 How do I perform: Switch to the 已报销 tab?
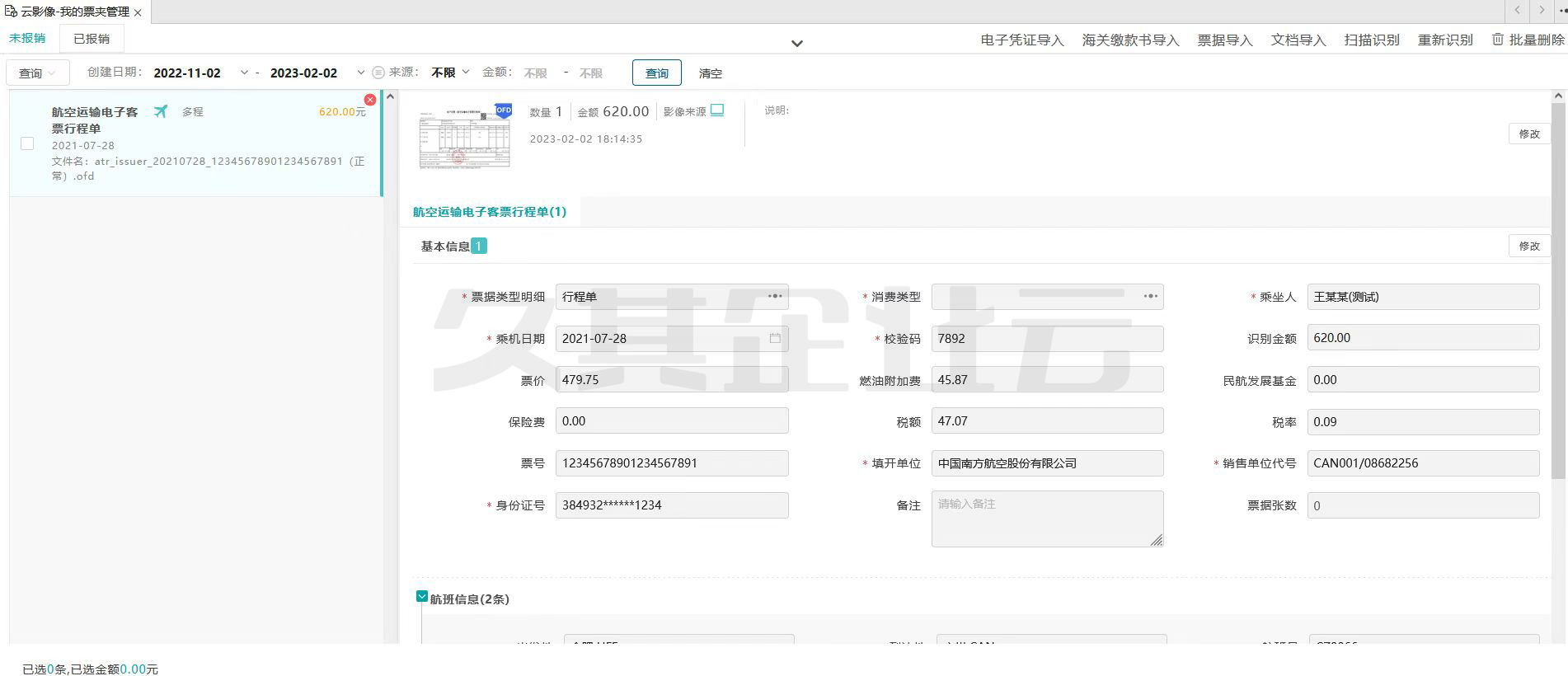click(92, 39)
